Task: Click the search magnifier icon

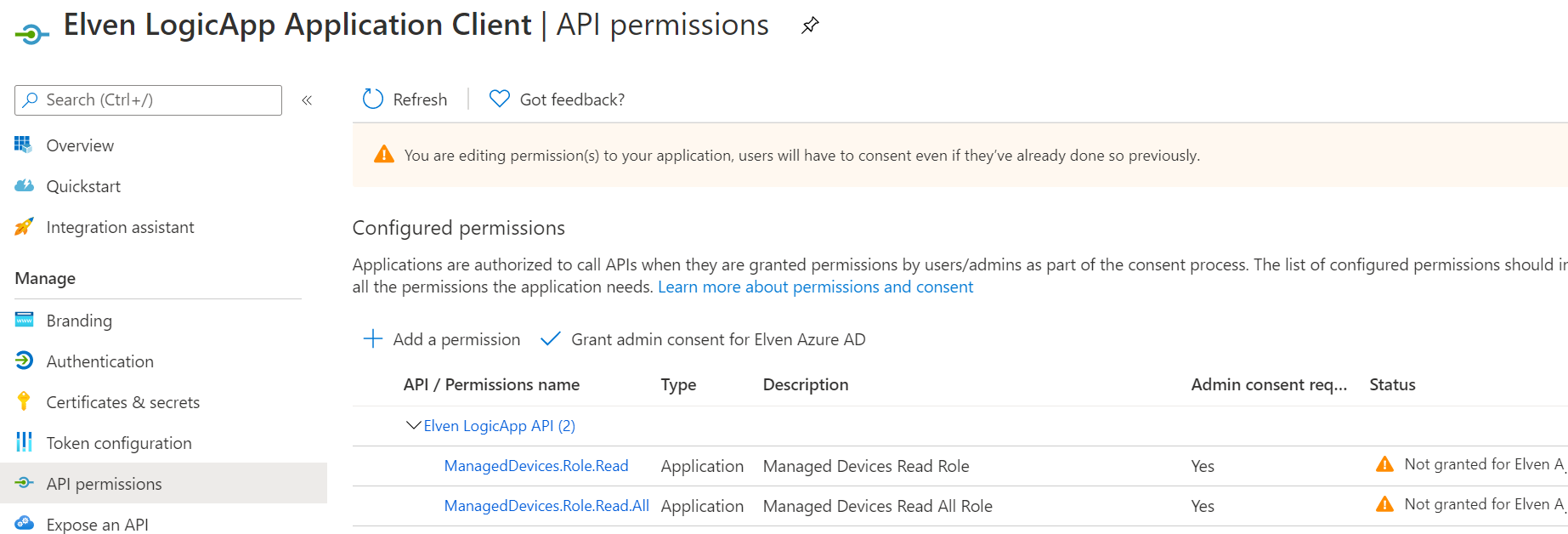Action: [31, 100]
